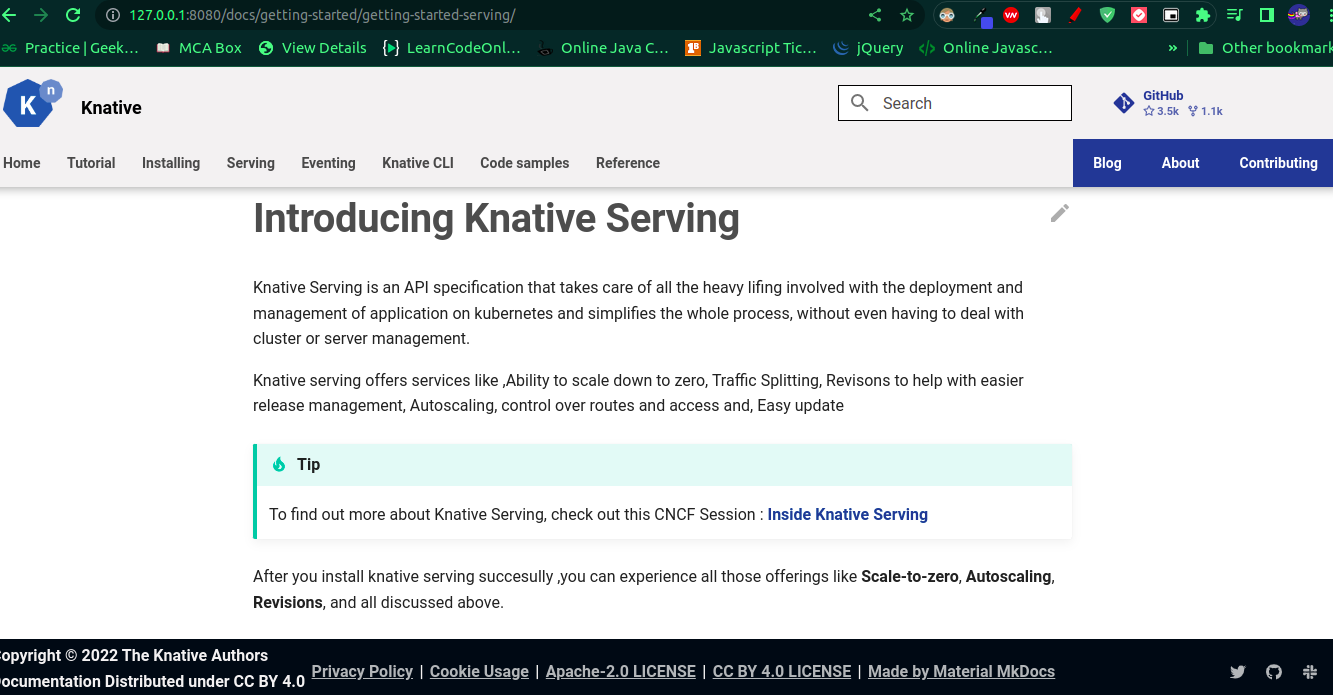Screen dimensions: 1333x695
Task: Open the MCA Box bookmark
Action: coord(199,47)
